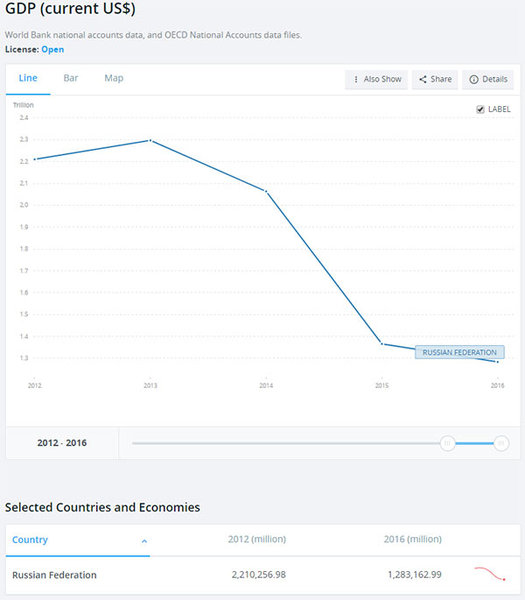Select the Line chart tab
This screenshot has height=600, width=525.
(x=28, y=78)
